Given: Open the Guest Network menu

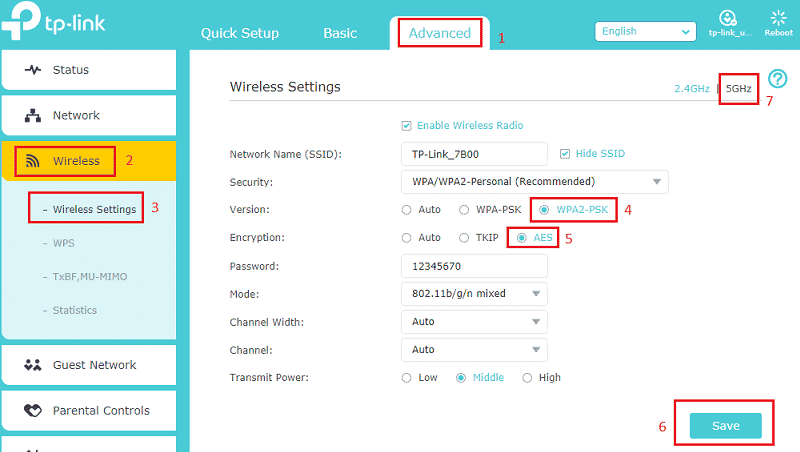Looking at the screenshot, I should pos(89,365).
